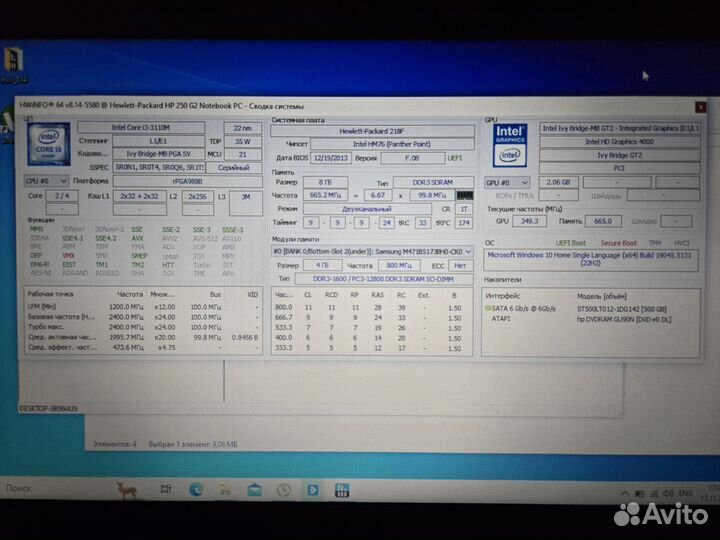This screenshot has width=720, height=540.
Task: Click the UEFI Boot status label
Action: (x=571, y=243)
